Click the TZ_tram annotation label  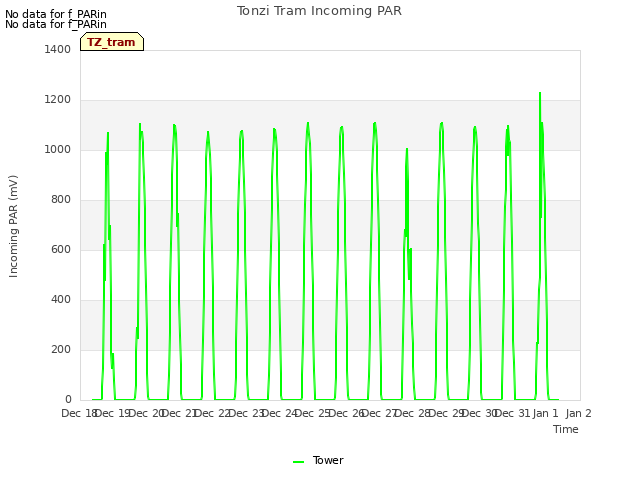pyautogui.click(x=111, y=42)
